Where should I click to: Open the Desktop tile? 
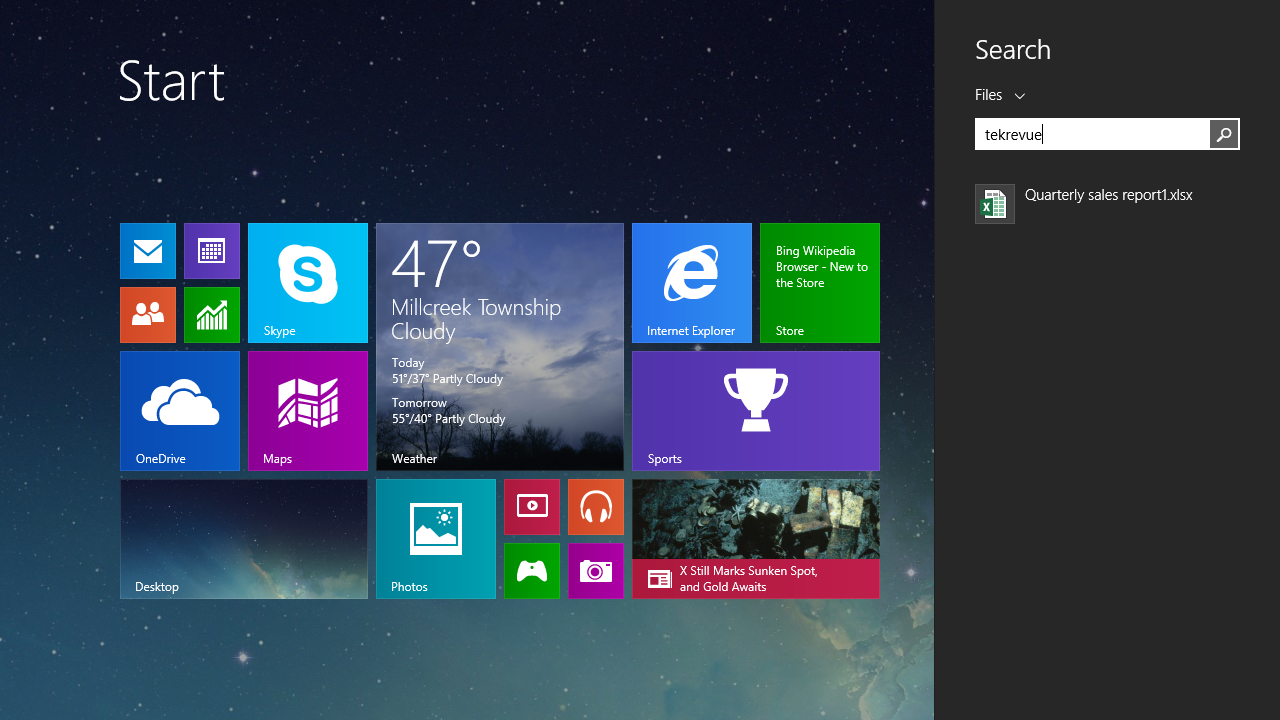click(244, 539)
